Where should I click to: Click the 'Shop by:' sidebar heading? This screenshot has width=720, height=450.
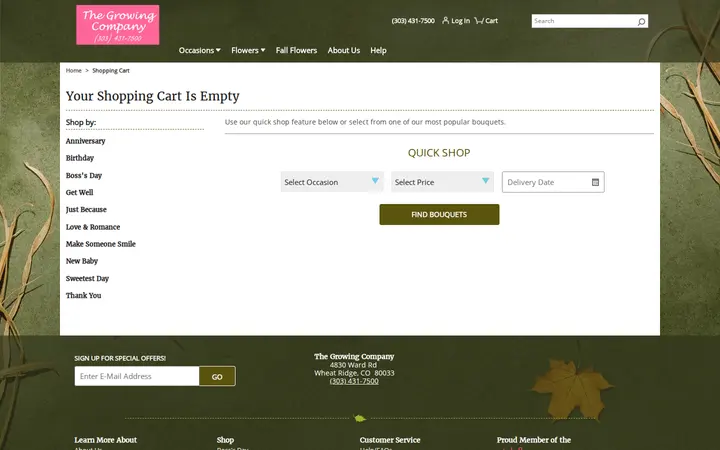point(81,122)
